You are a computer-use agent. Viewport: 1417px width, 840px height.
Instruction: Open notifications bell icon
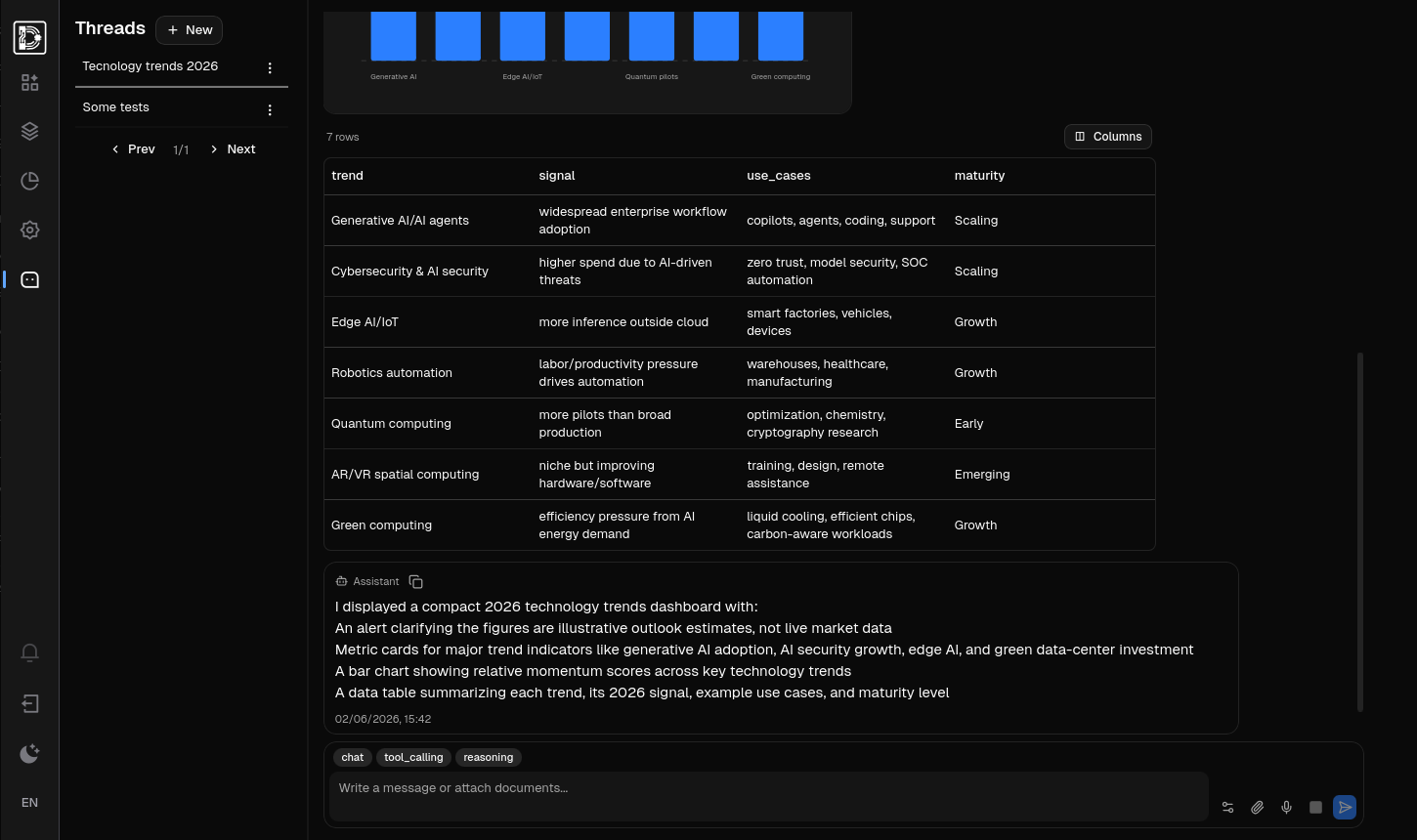[29, 652]
